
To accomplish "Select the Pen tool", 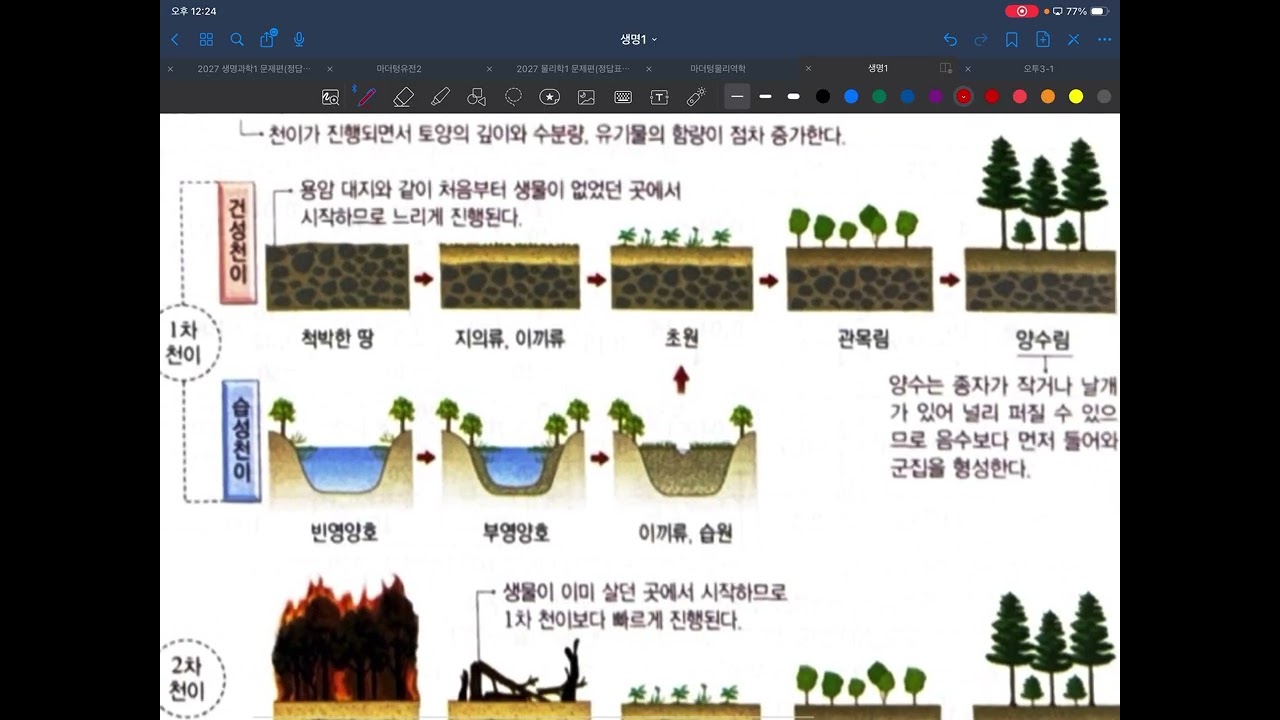I will [x=367, y=97].
